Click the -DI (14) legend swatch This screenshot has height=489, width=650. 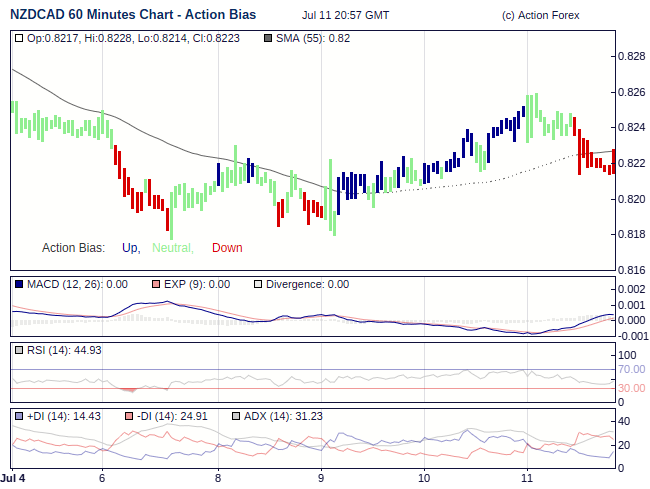click(x=128, y=416)
